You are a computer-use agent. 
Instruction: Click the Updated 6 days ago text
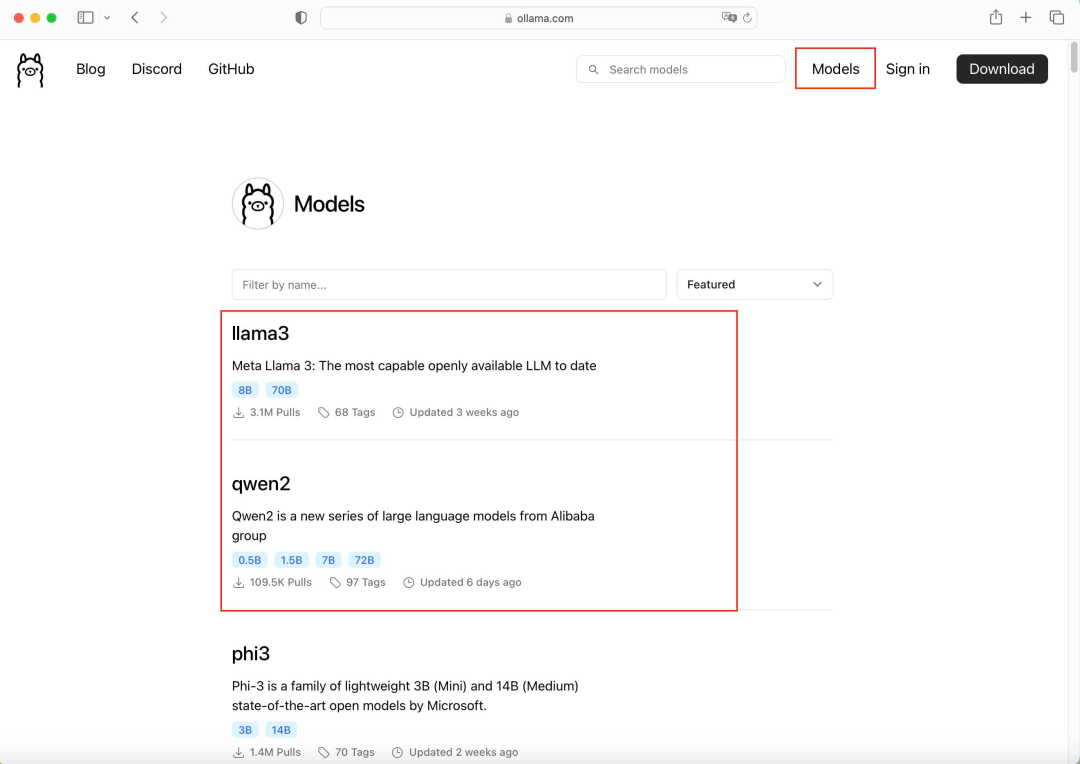[x=470, y=583]
